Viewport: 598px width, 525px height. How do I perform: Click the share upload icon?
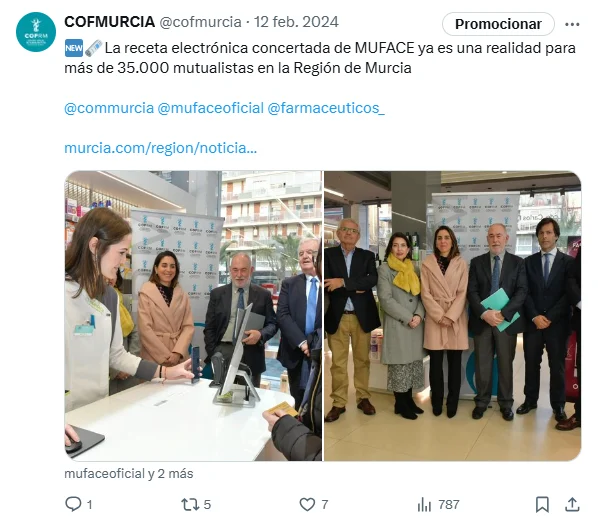pos(572,504)
